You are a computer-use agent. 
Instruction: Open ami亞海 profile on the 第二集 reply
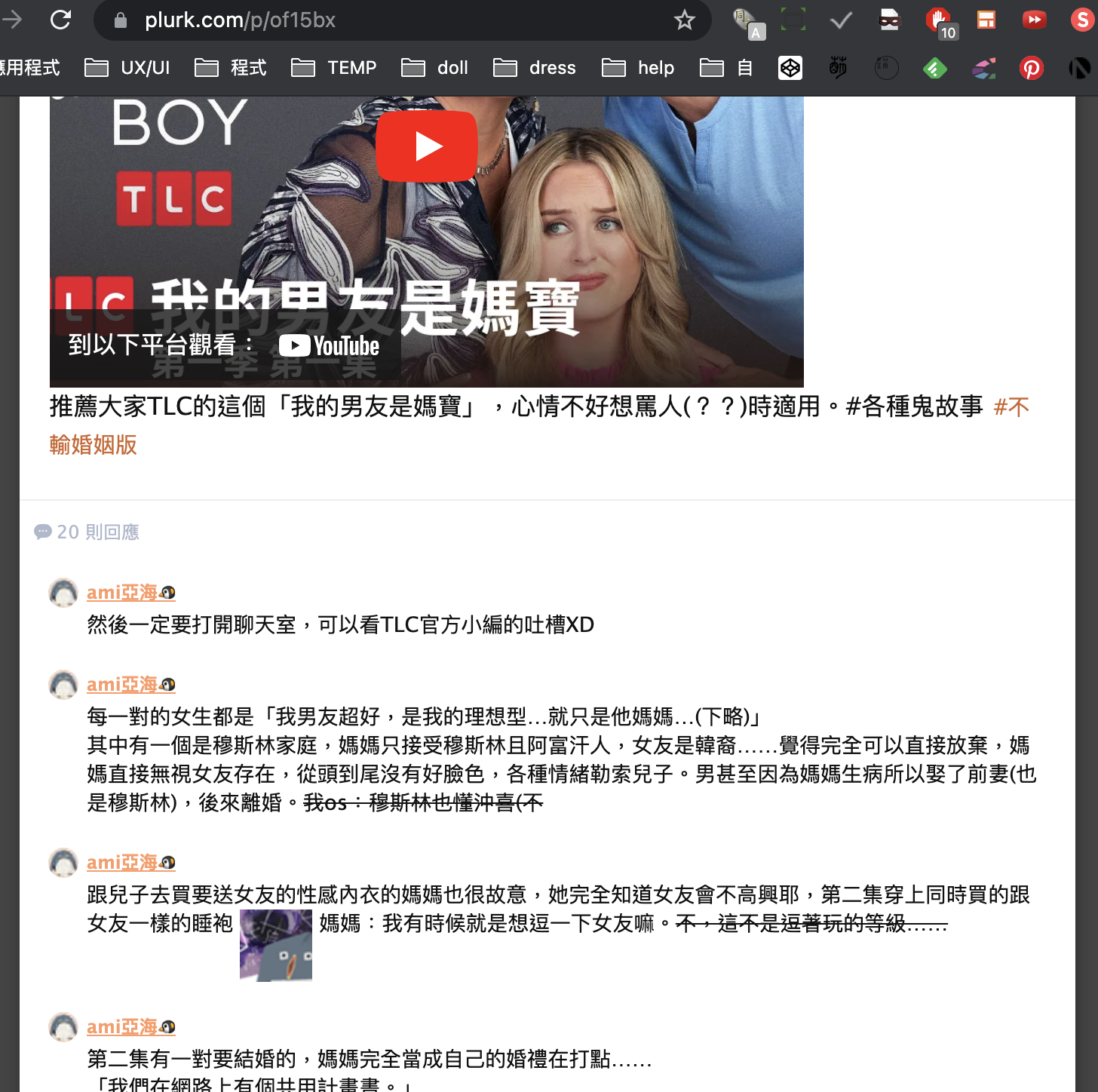[131, 1027]
